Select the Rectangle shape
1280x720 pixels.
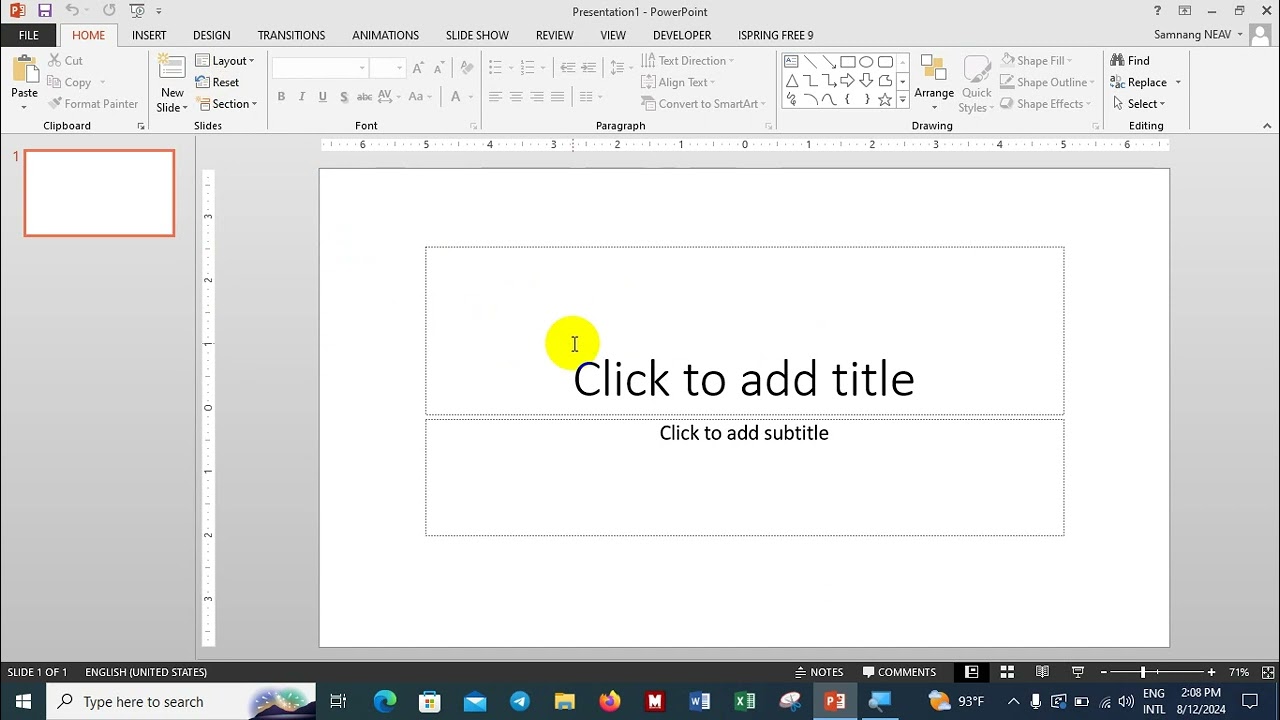click(848, 62)
